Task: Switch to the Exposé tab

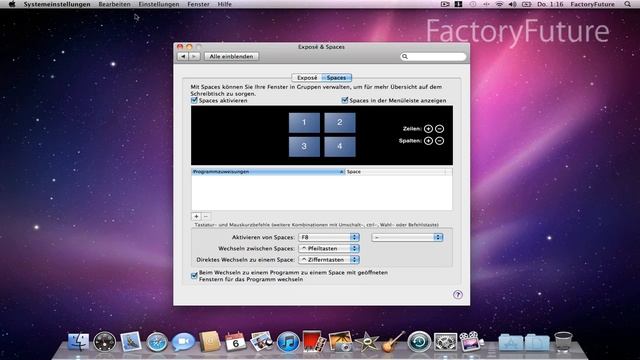Action: click(x=307, y=78)
